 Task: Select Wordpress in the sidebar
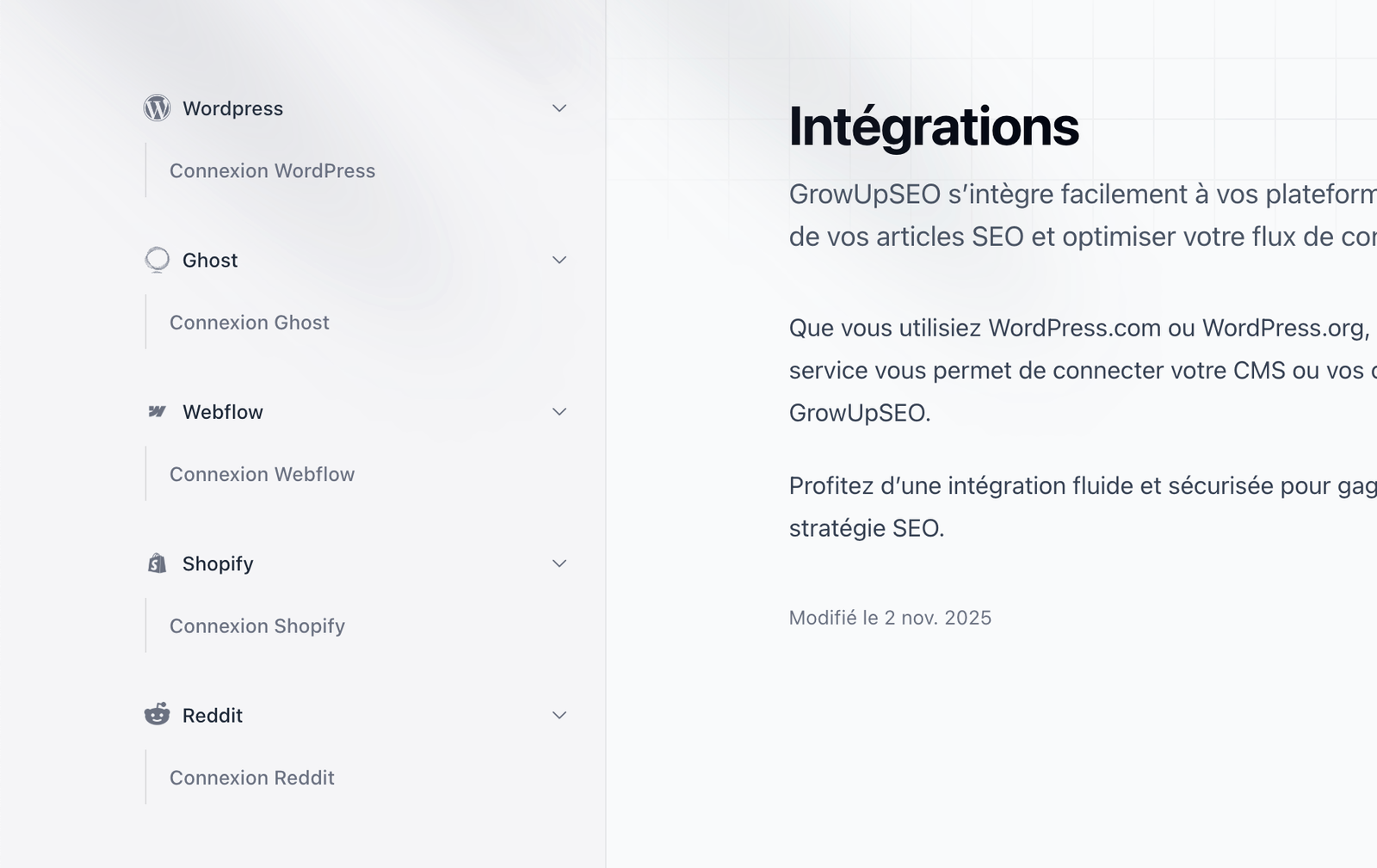coord(232,108)
